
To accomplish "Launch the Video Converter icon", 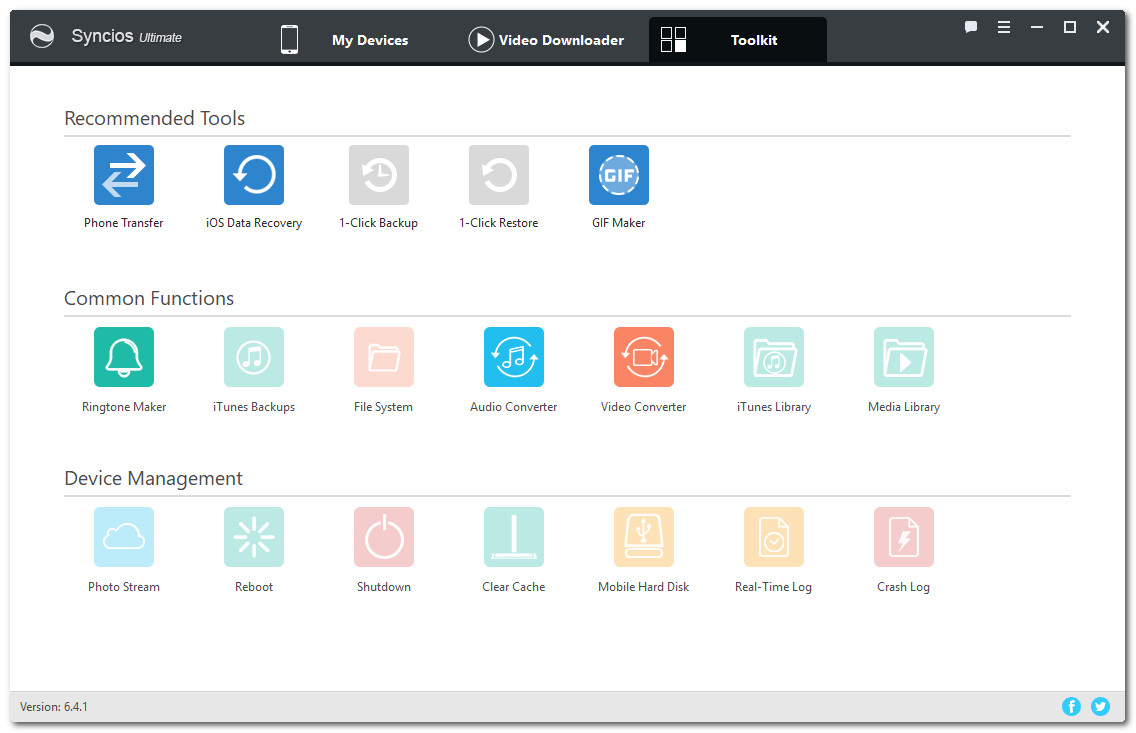I will 644,356.
